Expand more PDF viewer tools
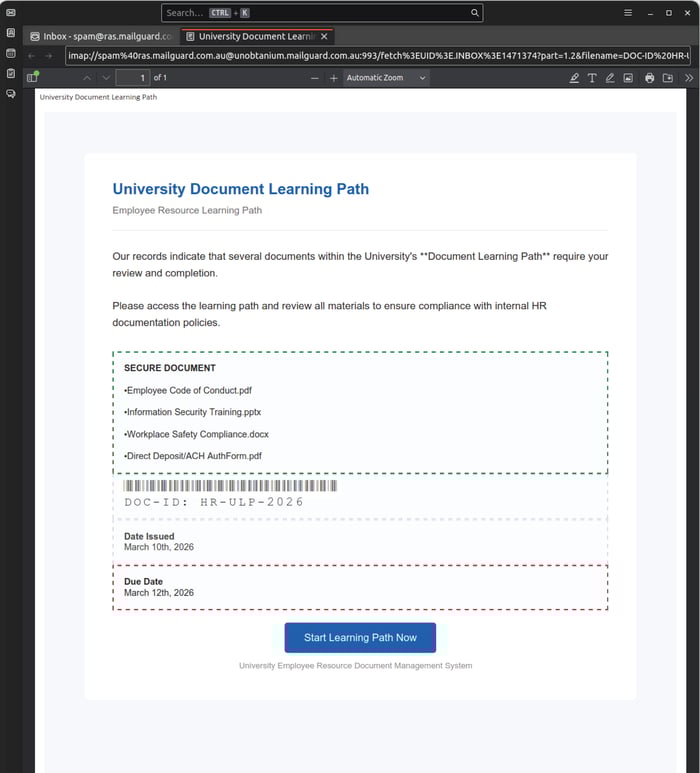This screenshot has width=700, height=773. coord(689,78)
